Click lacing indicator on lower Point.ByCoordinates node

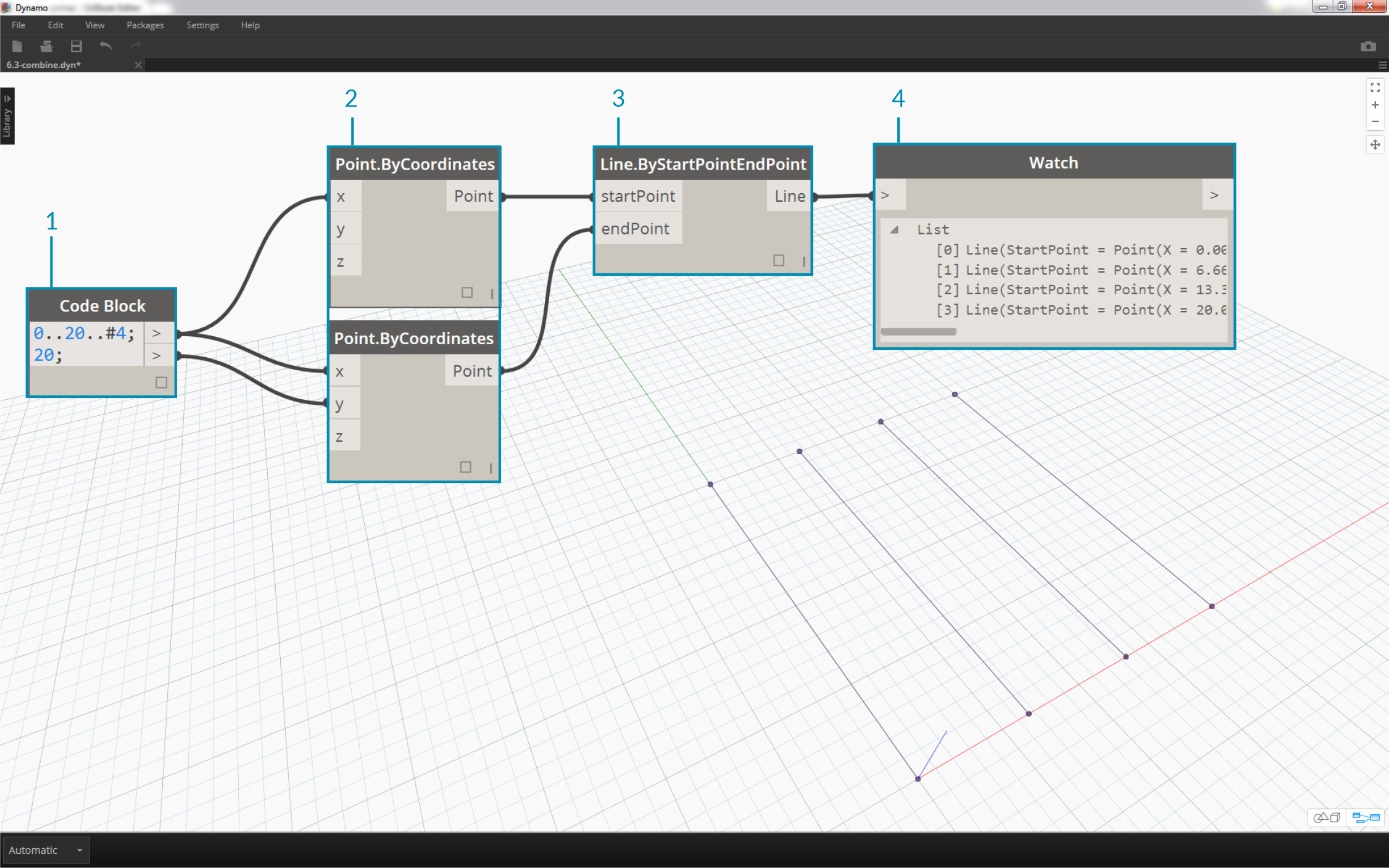(491, 468)
